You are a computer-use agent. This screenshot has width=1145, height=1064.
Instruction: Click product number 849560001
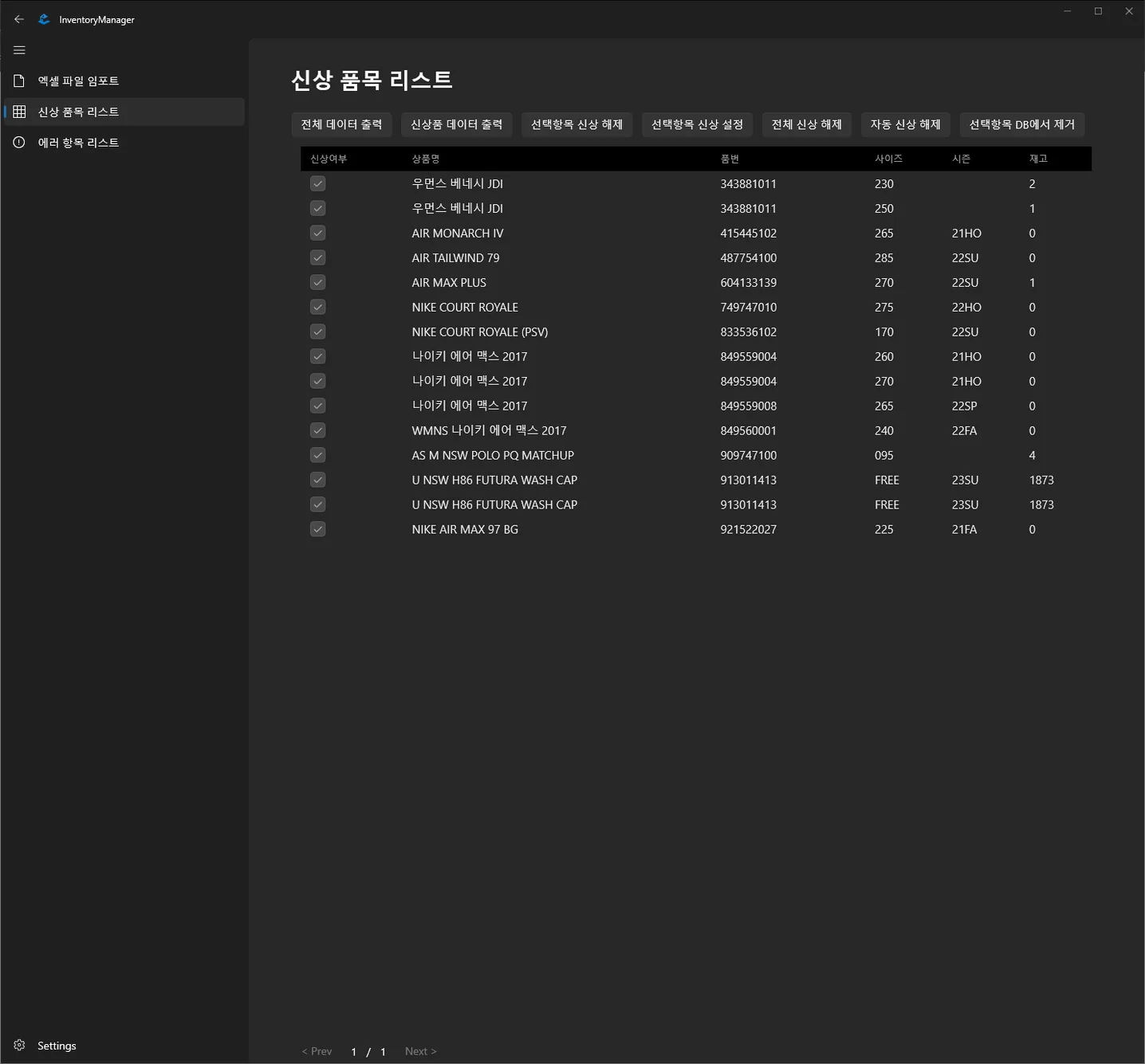click(748, 430)
